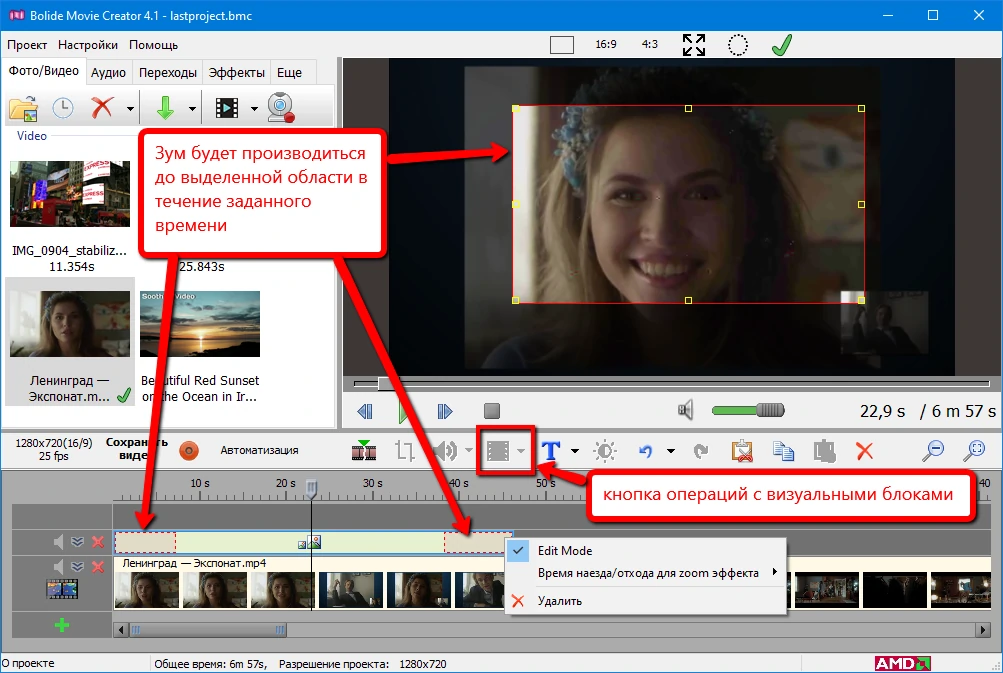Click the green checkmark apply icon
Image resolution: width=1003 pixels, height=673 pixels.
pos(782,45)
